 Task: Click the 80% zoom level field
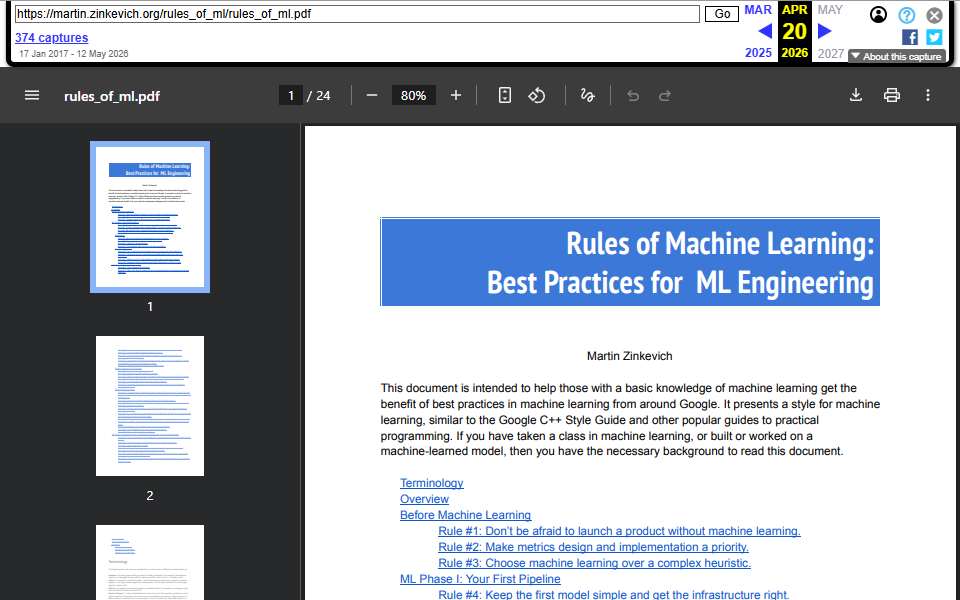point(413,96)
